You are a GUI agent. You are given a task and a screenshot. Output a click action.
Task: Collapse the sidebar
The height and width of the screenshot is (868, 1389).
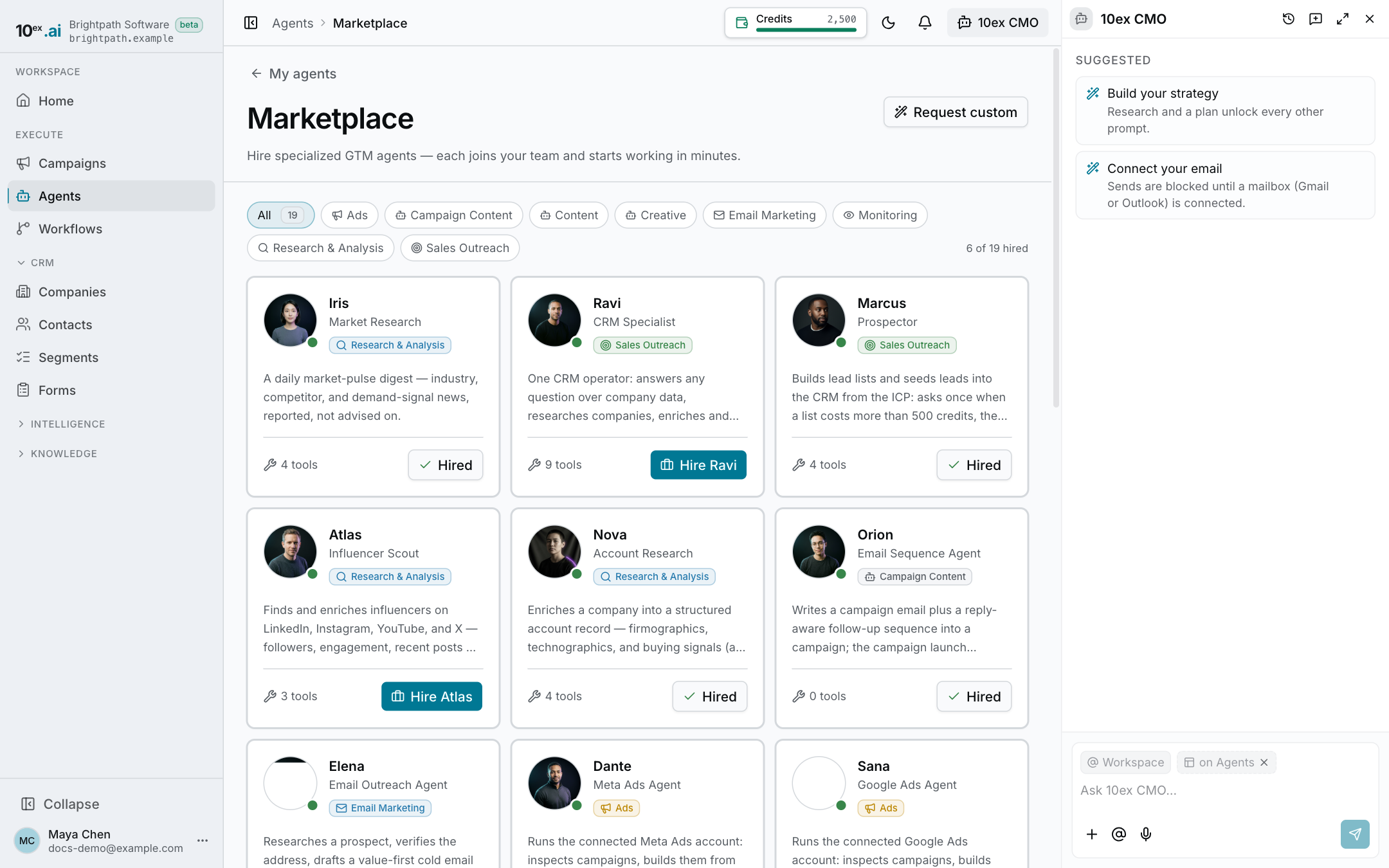pyautogui.click(x=60, y=804)
